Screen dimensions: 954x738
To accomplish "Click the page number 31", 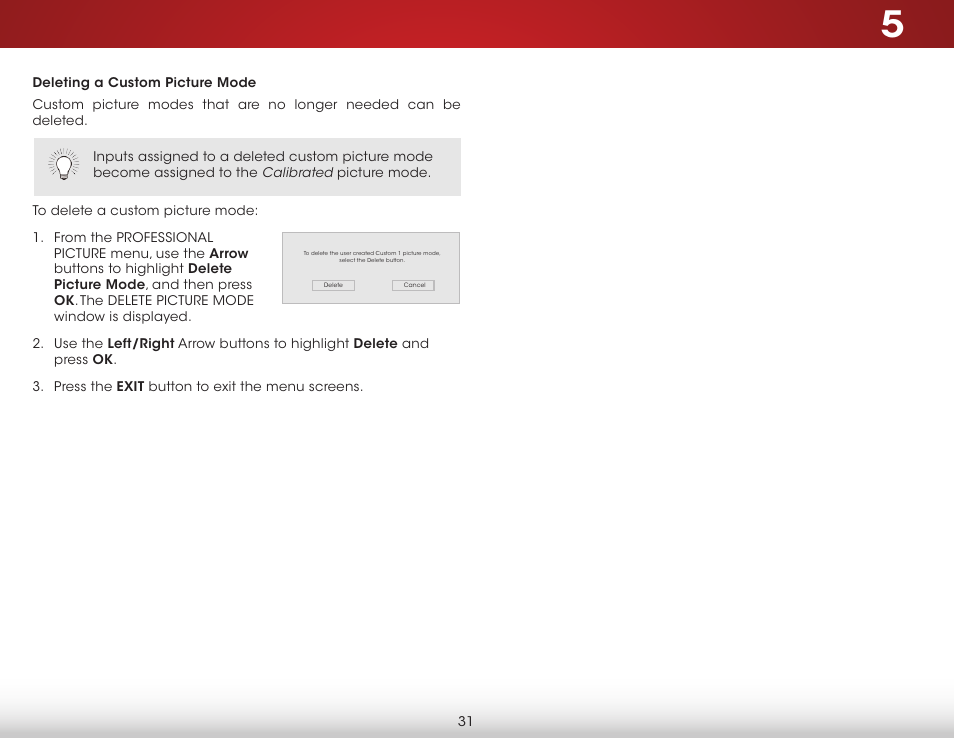I will click(x=465, y=721).
